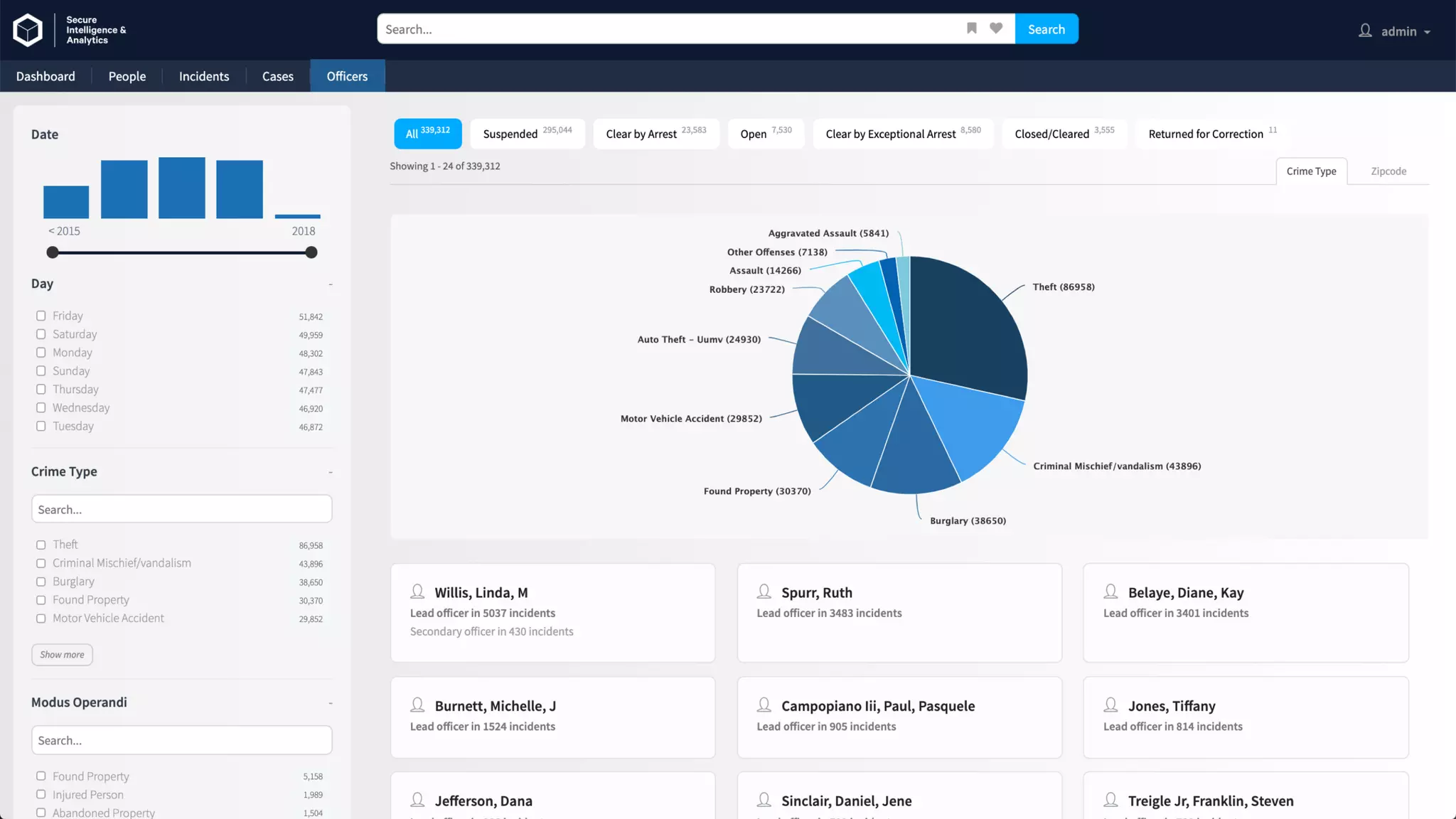Click person icon beside Belaye, Diane, Kay
1456x819 pixels.
(1110, 591)
